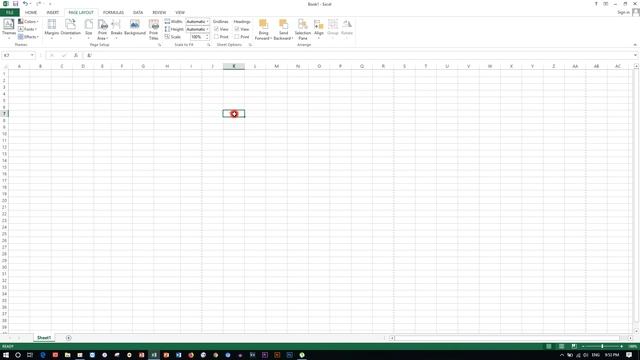The height and width of the screenshot is (360, 640).
Task: Open the theme Effects dropdown
Action: pos(28,37)
